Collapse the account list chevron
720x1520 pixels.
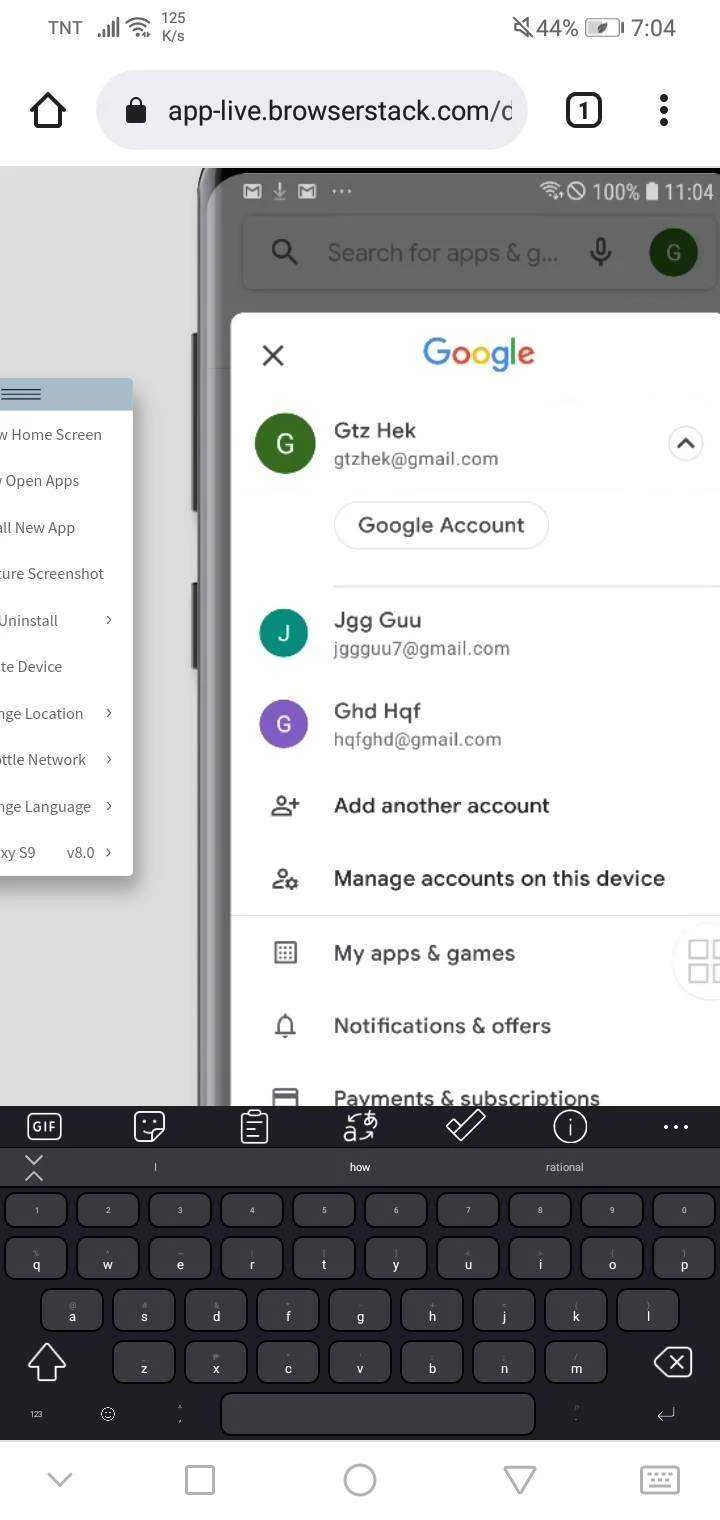point(685,443)
